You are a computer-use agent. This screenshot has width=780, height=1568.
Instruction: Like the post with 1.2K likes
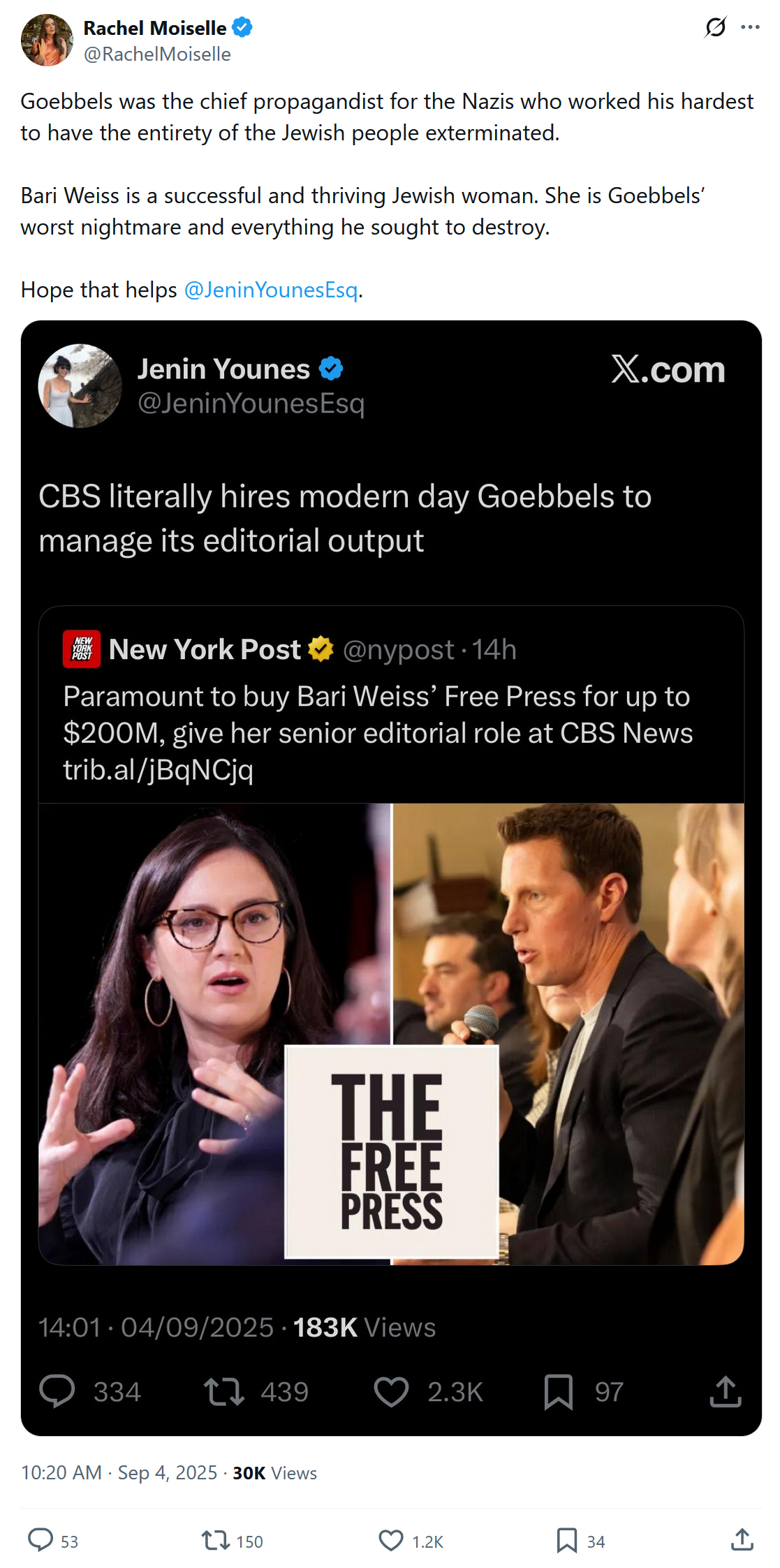[x=391, y=1539]
